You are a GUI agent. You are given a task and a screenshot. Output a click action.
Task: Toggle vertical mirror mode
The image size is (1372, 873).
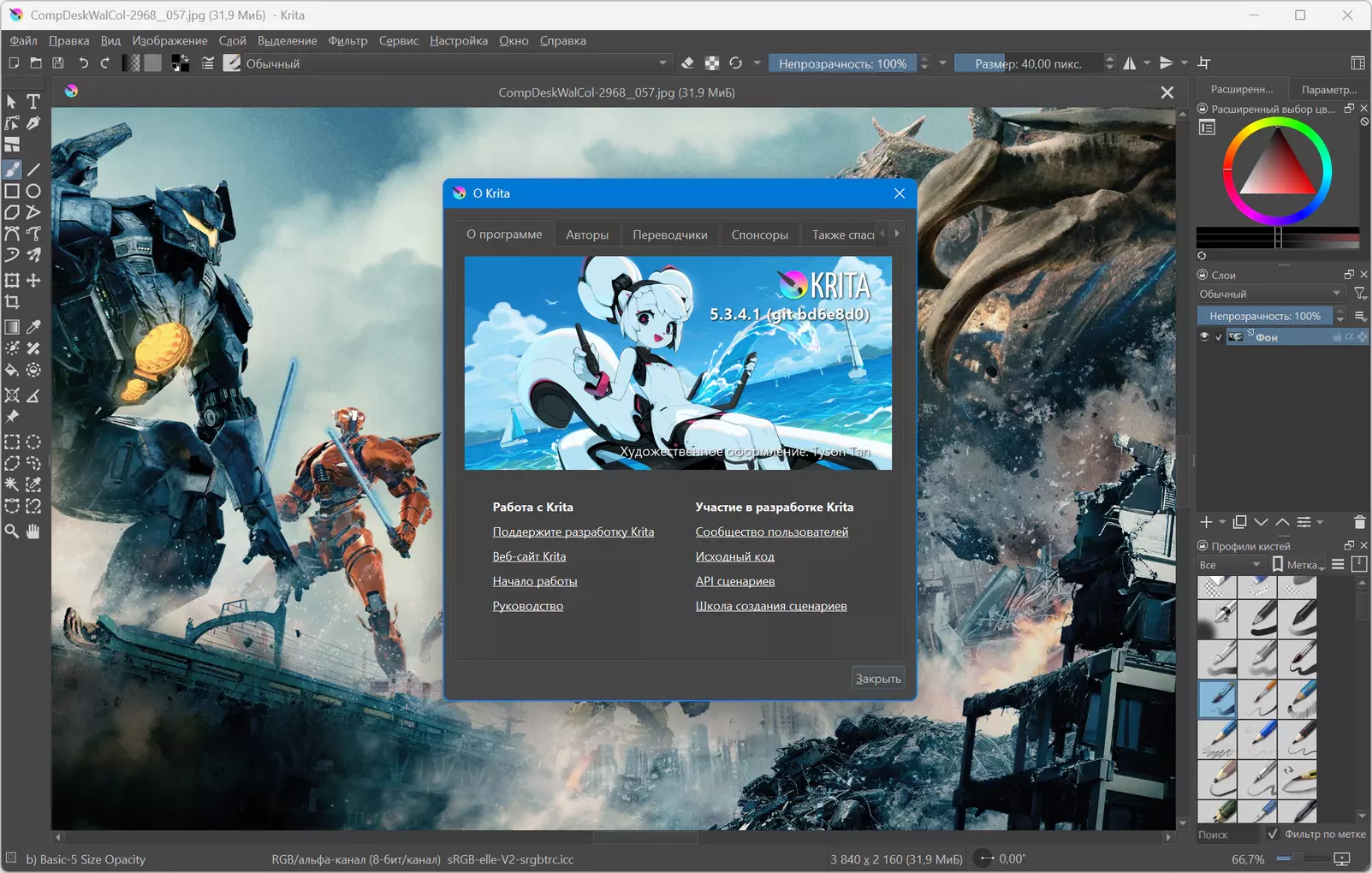(1166, 63)
